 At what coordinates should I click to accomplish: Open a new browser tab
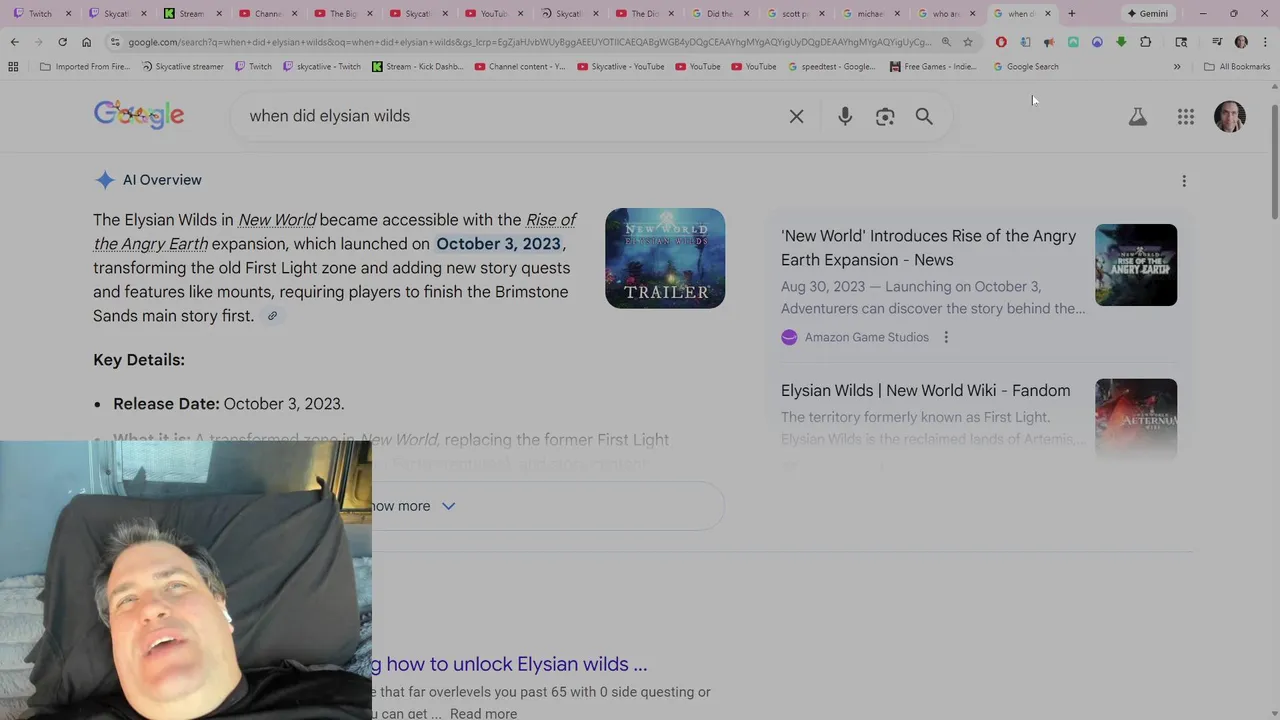[1071, 13]
